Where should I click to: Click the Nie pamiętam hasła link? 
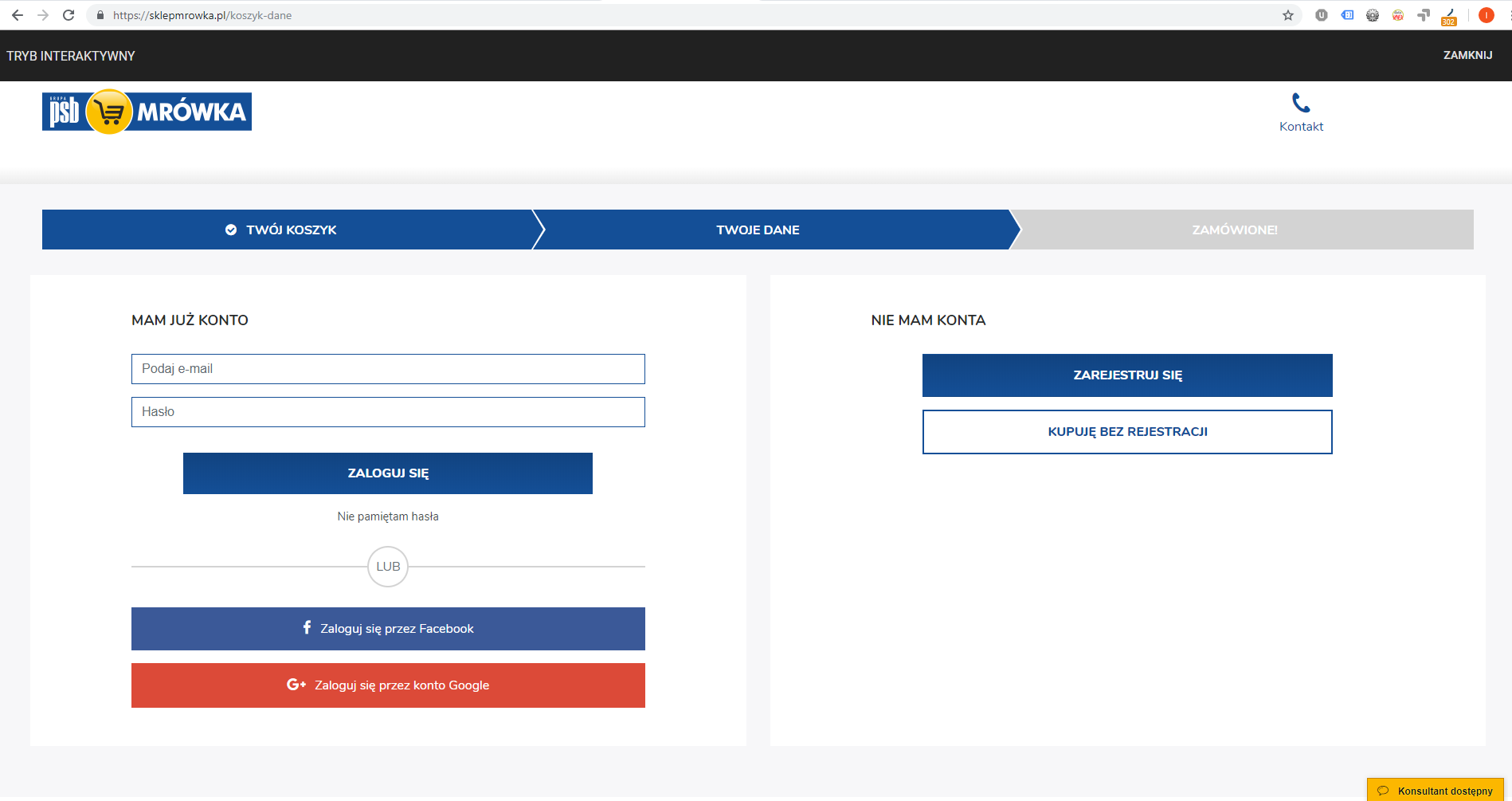[388, 516]
